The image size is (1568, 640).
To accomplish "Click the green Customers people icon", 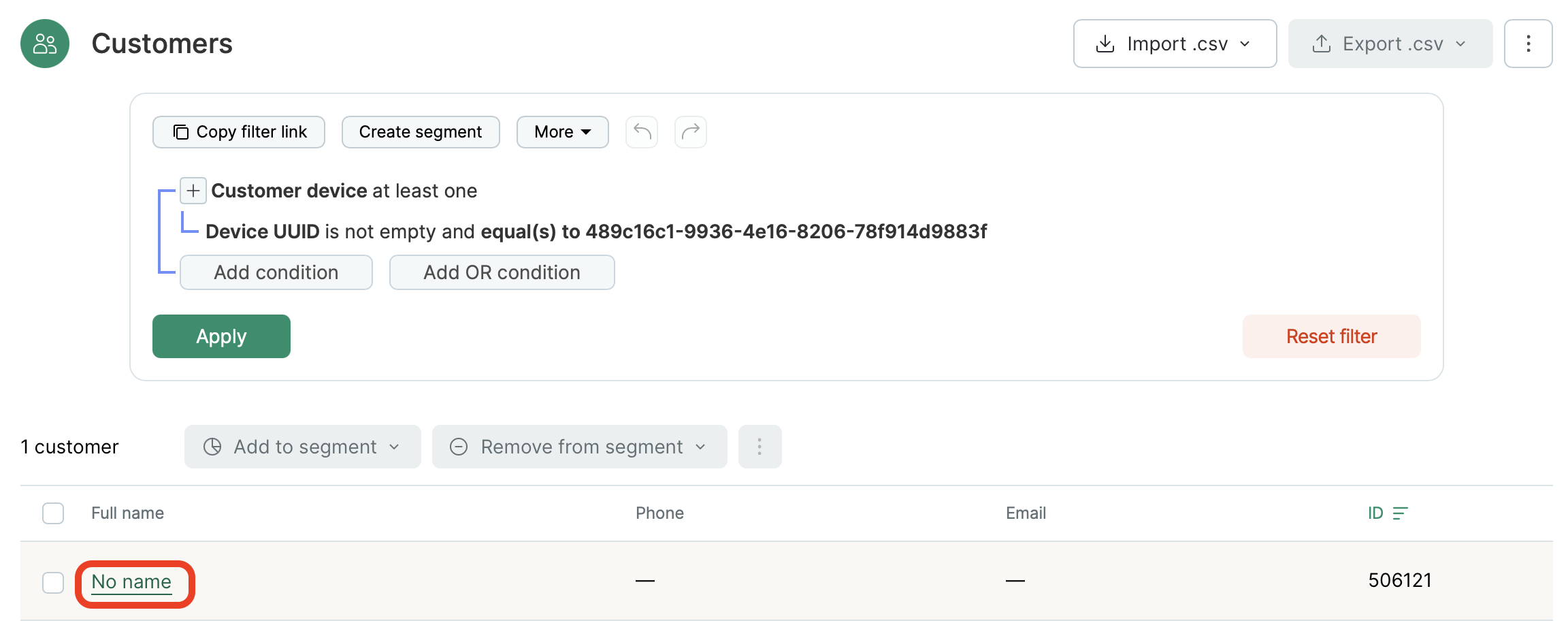I will (45, 44).
